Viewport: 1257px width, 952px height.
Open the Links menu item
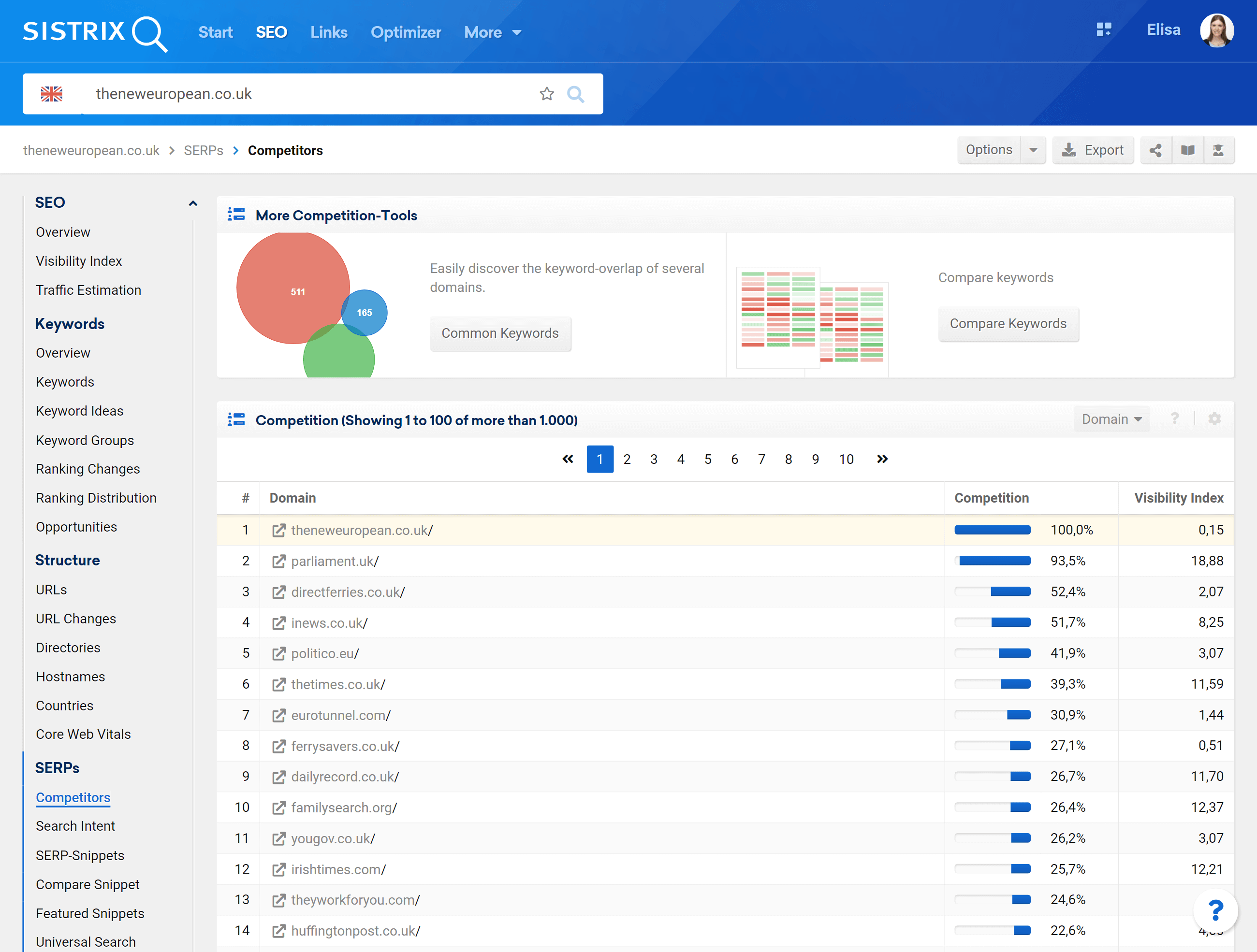point(328,32)
